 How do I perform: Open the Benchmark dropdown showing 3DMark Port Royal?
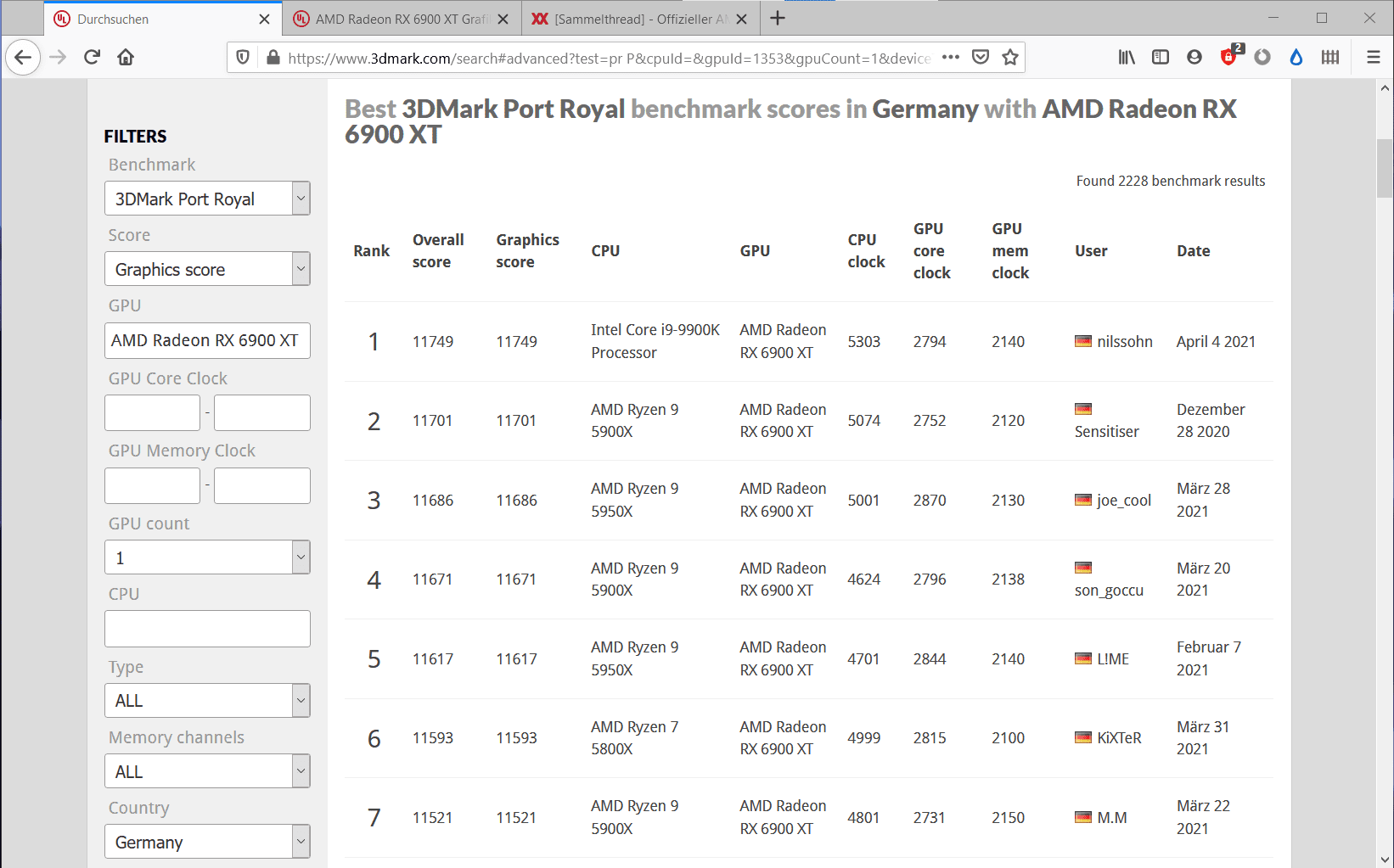pyautogui.click(x=207, y=199)
